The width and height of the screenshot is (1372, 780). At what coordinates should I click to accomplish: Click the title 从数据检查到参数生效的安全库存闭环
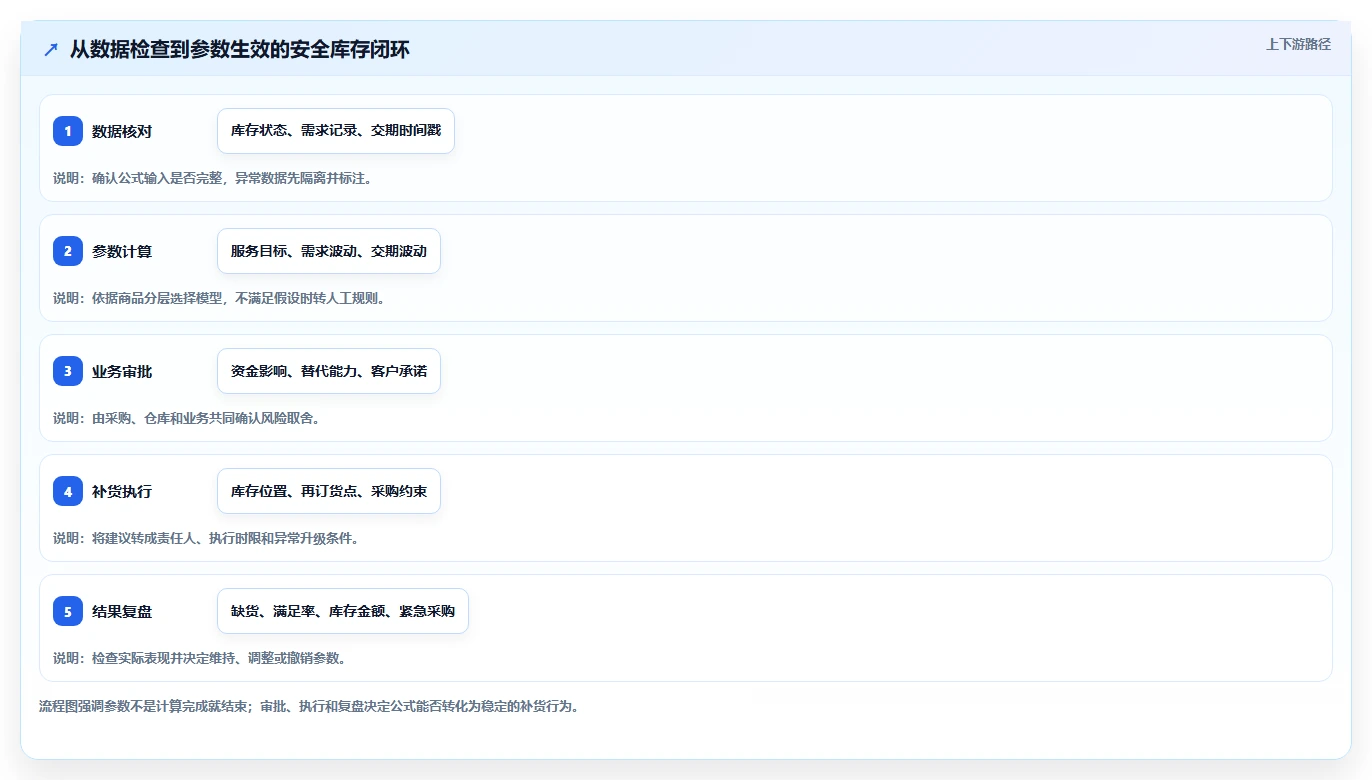tap(240, 49)
